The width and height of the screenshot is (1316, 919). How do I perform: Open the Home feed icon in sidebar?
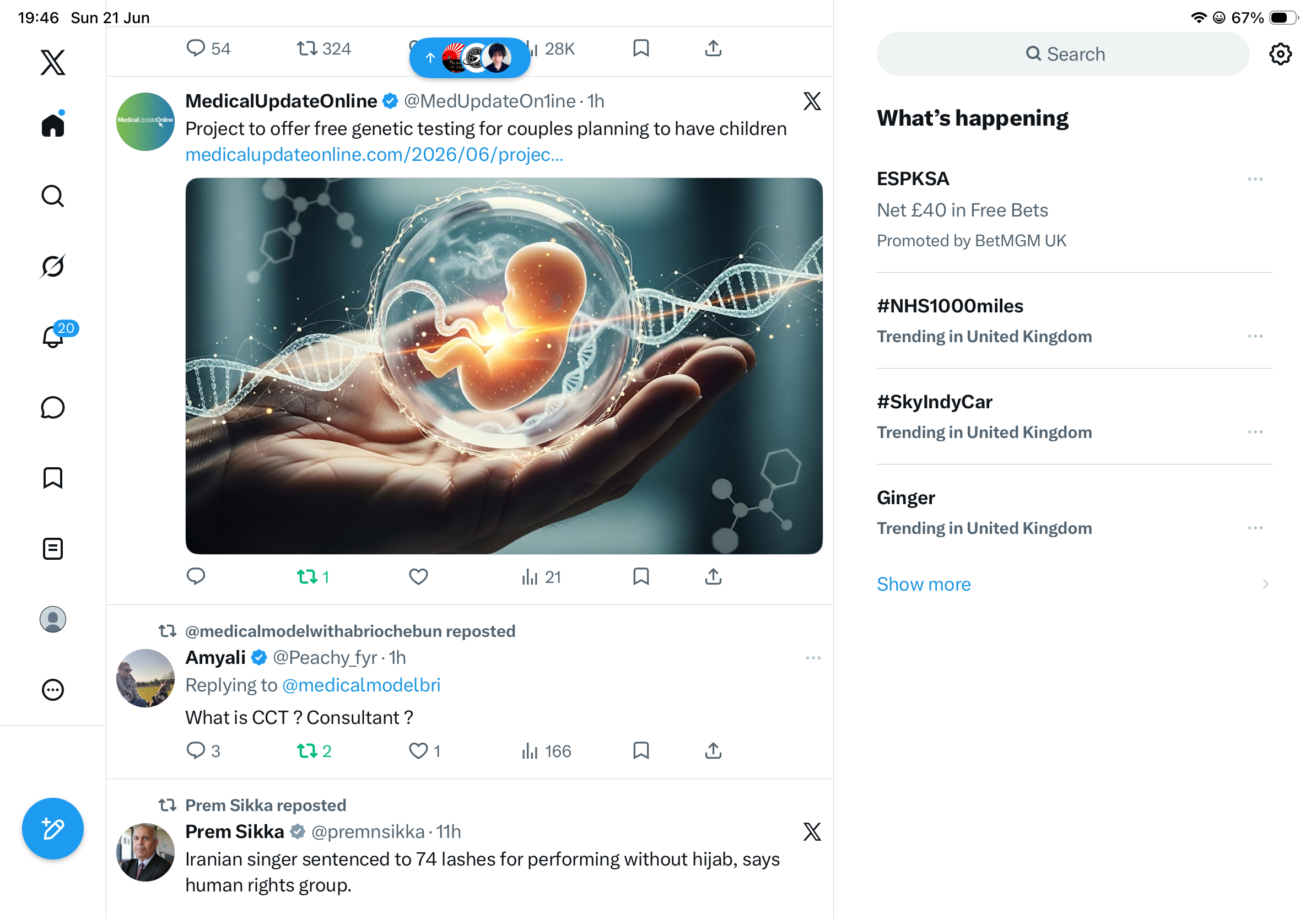tap(53, 125)
